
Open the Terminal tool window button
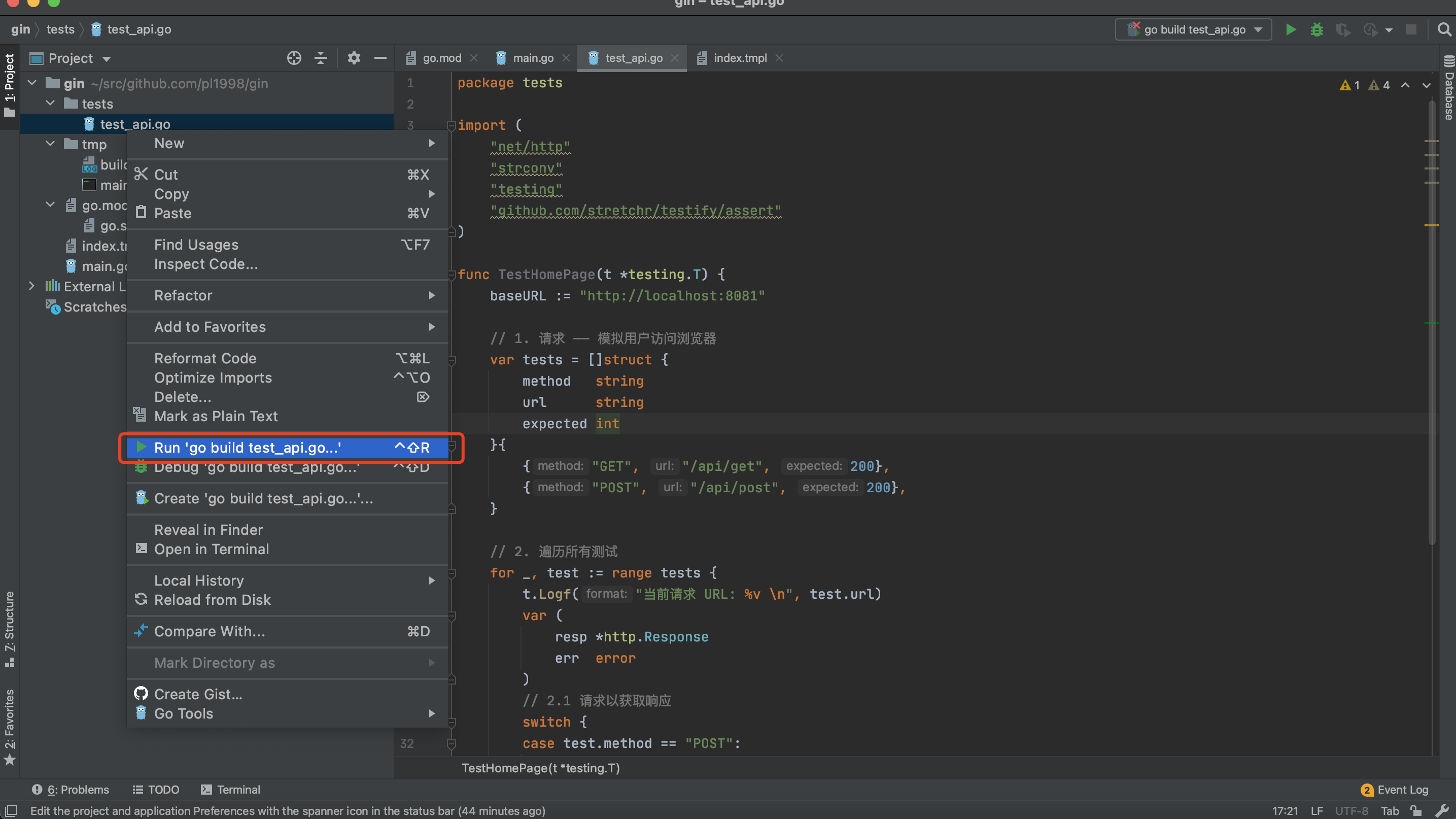231,790
